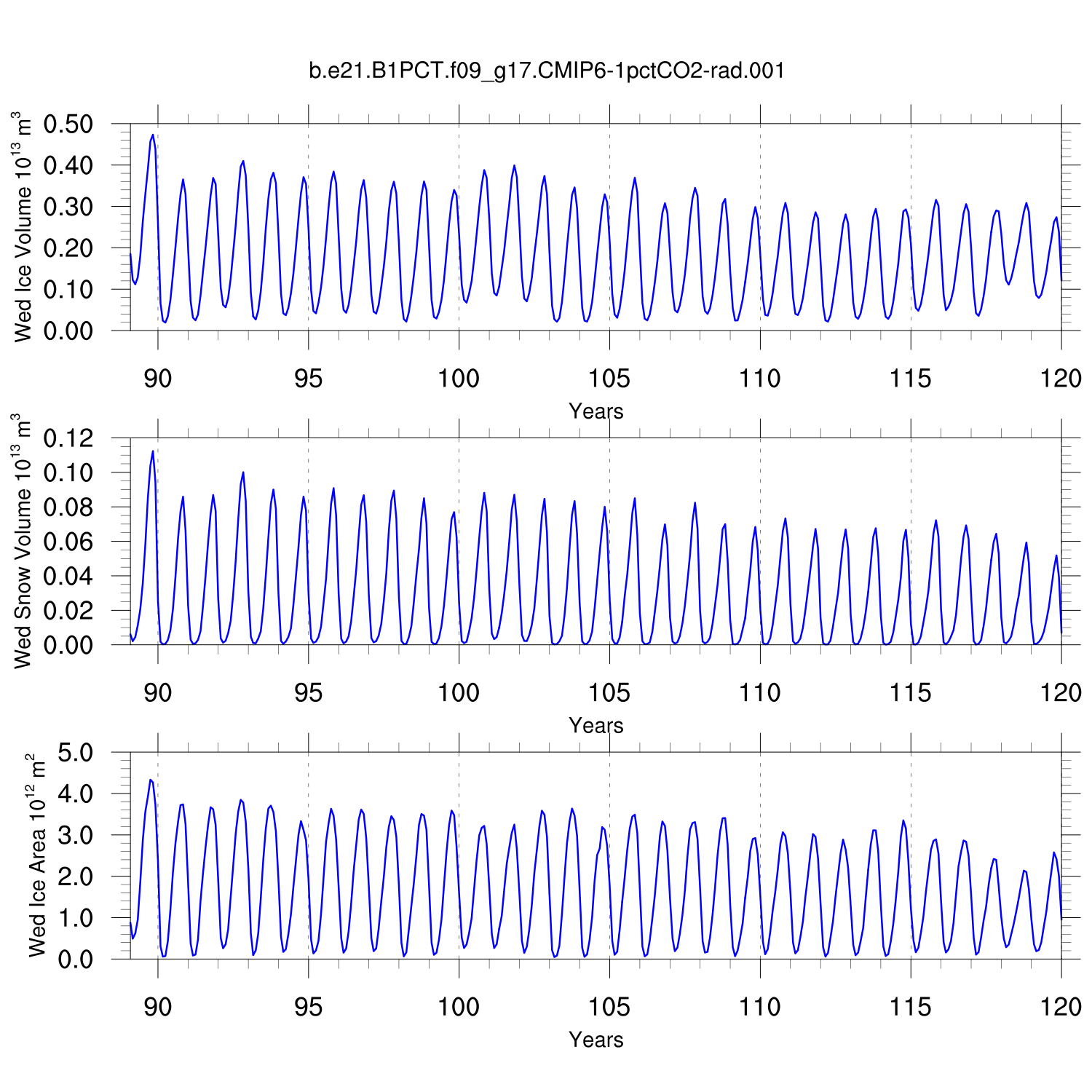Click the 0.06 tick on snow volume axis

(x=68, y=542)
